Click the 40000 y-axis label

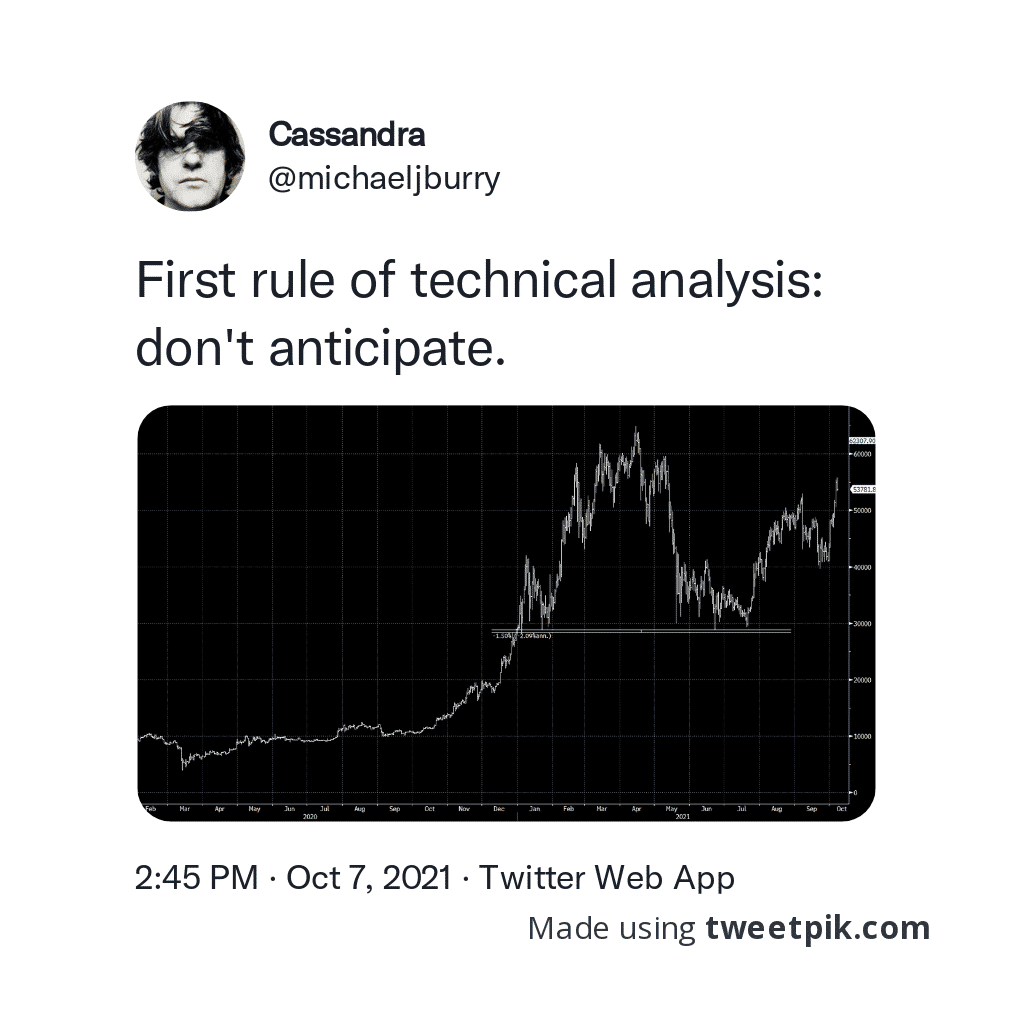click(862, 567)
